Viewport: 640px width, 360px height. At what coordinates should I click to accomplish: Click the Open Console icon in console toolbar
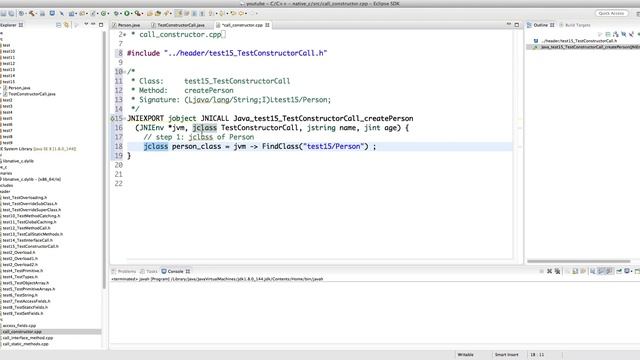tap(637, 271)
